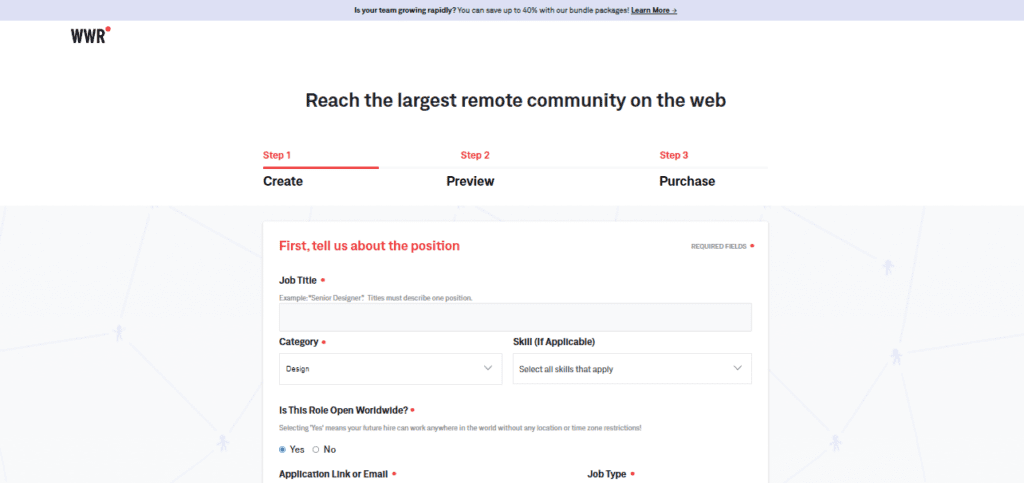Click the Job Type label
Image resolution: width=1024 pixels, height=483 pixels.
(x=607, y=474)
